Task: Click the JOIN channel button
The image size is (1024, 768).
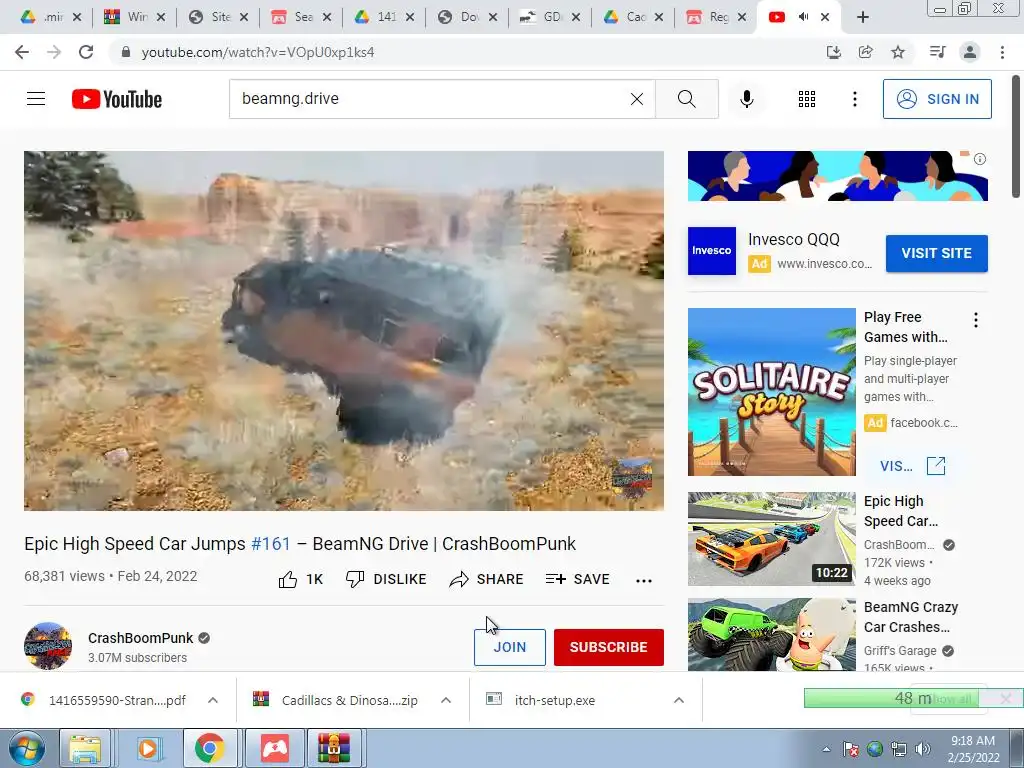Action: coord(509,647)
